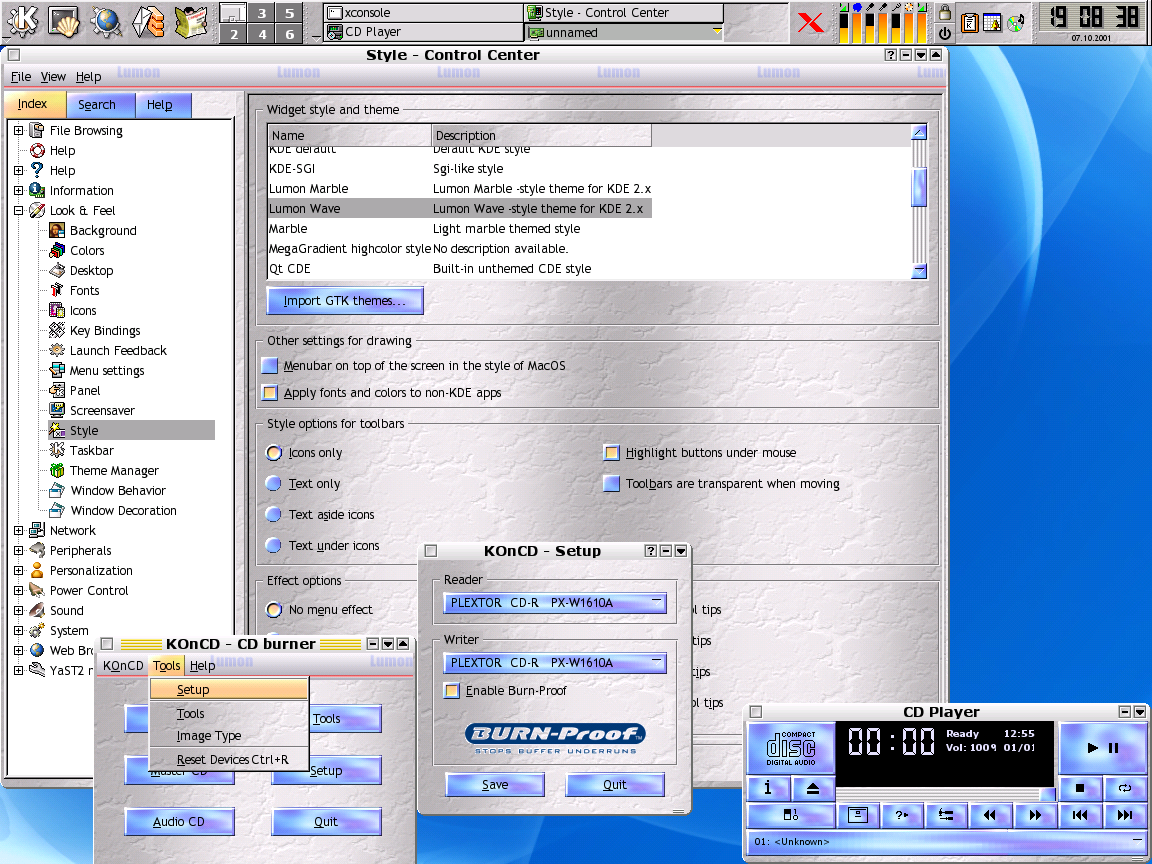1152x864 pixels.
Task: Open the K menu launcher icon
Action: coord(22,21)
